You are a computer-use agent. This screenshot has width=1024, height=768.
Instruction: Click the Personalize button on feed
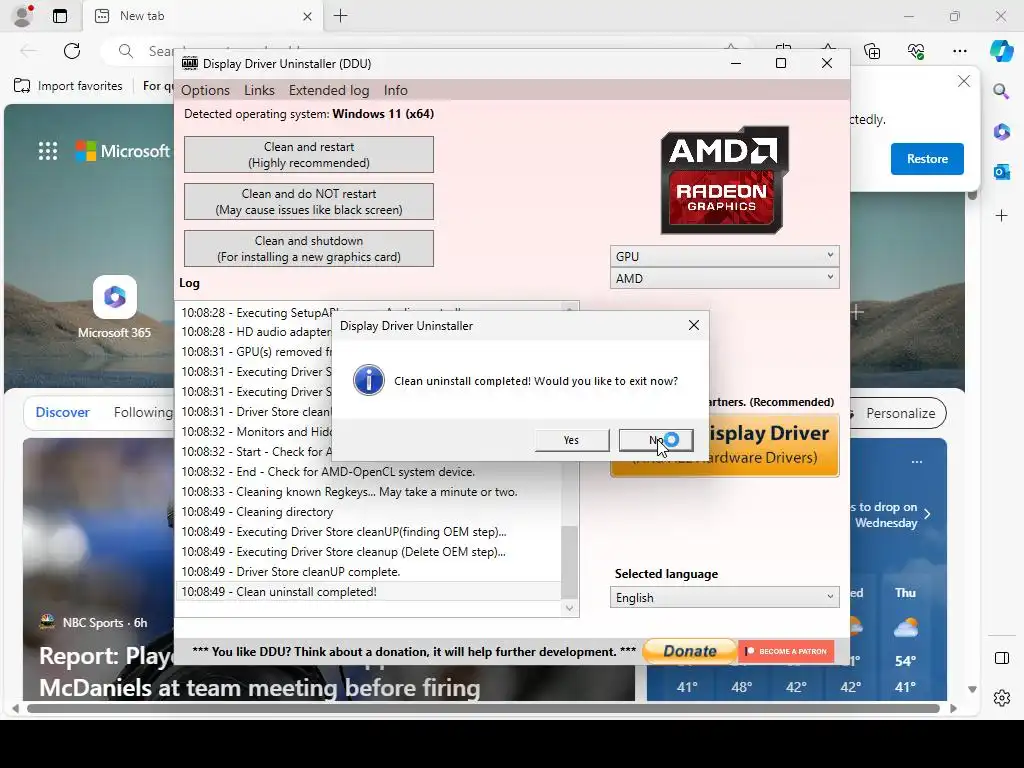pos(900,413)
